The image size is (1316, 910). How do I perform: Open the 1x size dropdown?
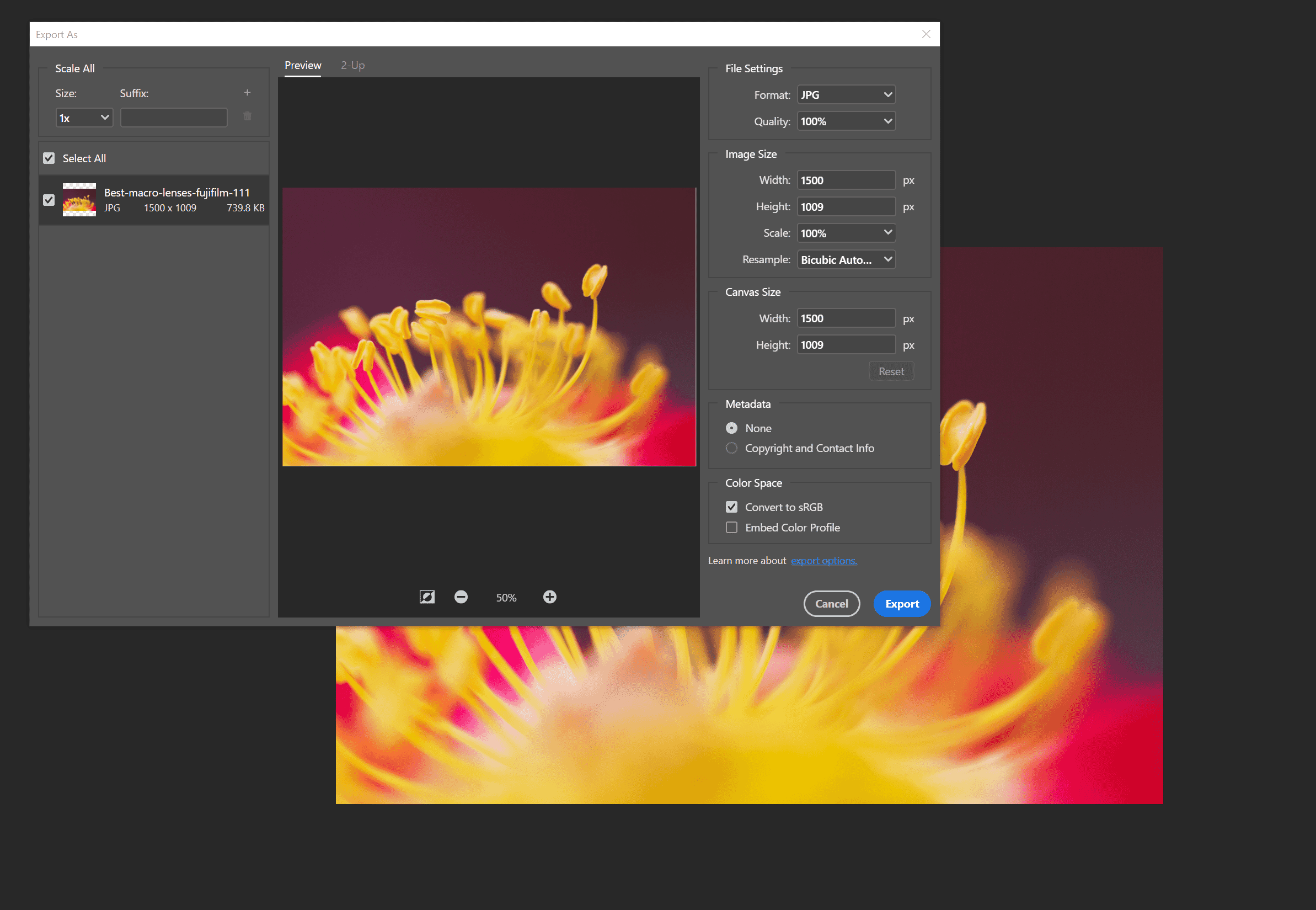[83, 118]
